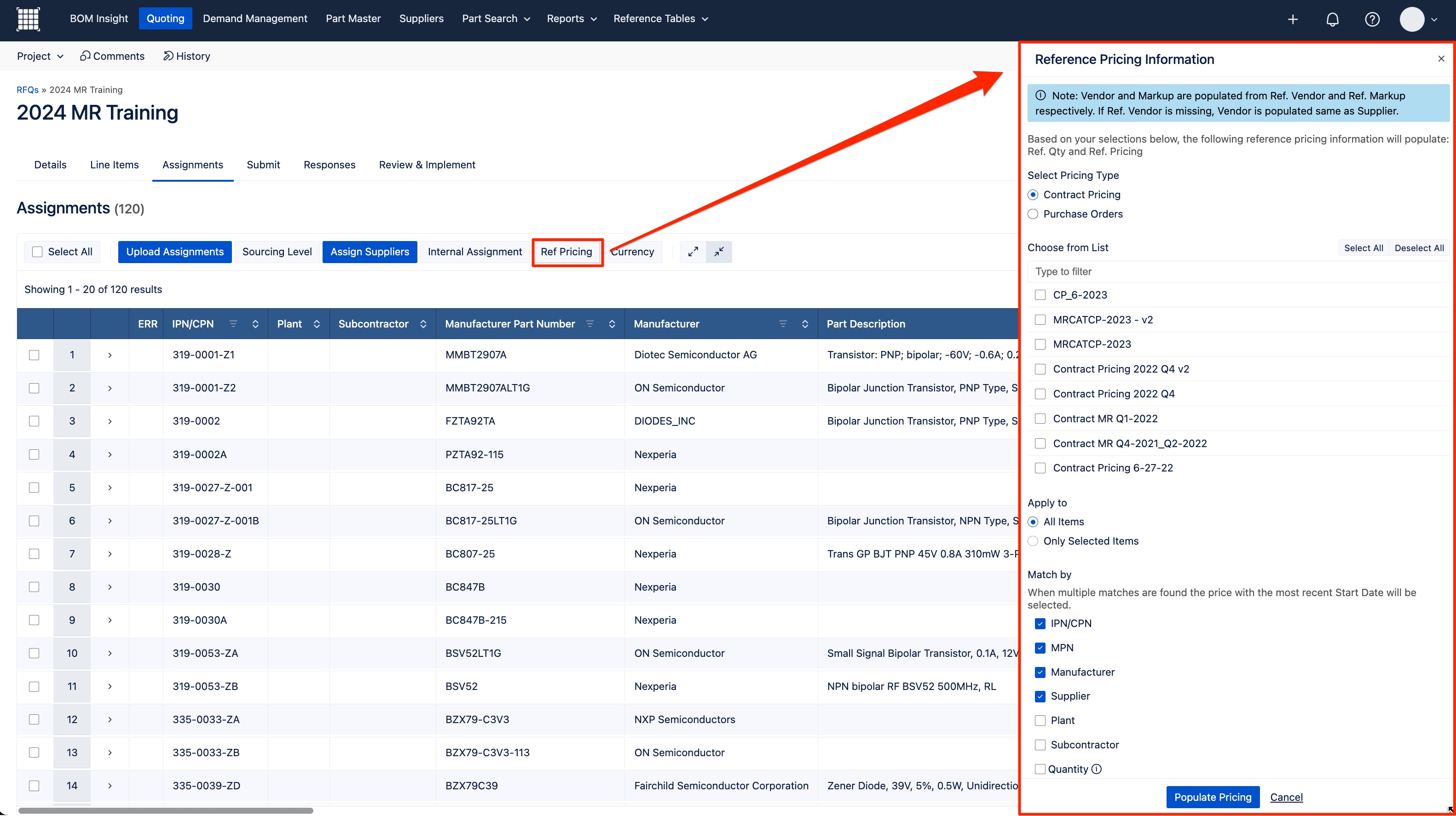Check Contract Pricing 2022 Q4 v2
Image resolution: width=1456 pixels, height=816 pixels.
(x=1040, y=369)
